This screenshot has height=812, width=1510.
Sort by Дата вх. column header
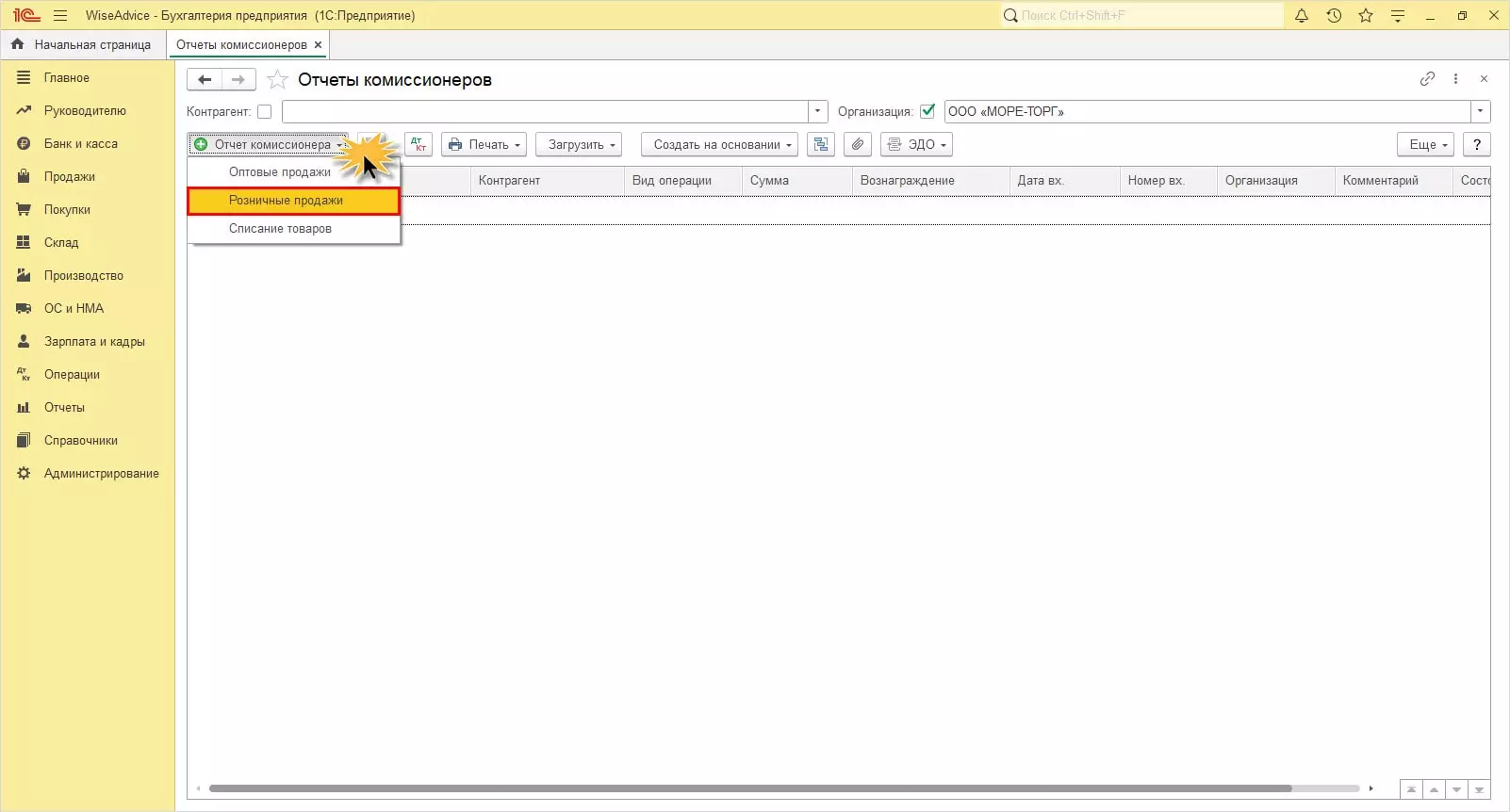pyautogui.click(x=1065, y=181)
